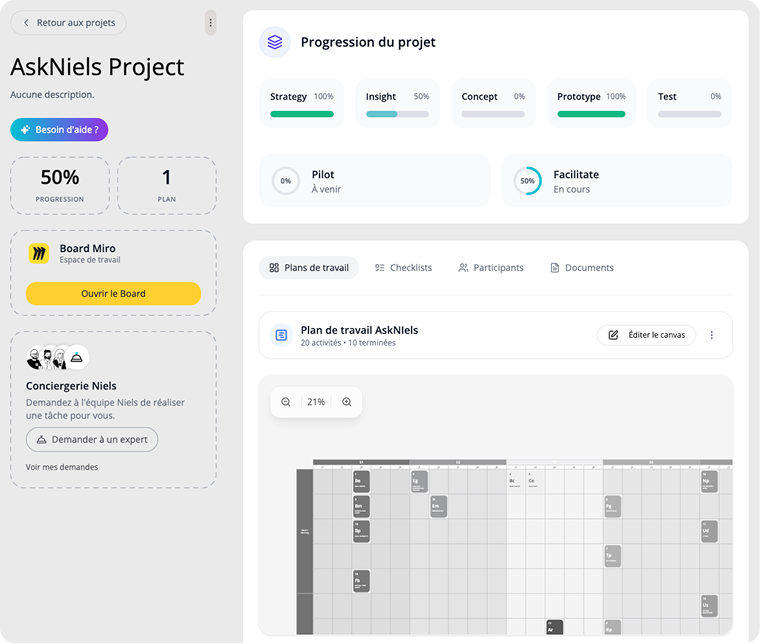Open the work plan three-dot options menu

pyautogui.click(x=712, y=335)
